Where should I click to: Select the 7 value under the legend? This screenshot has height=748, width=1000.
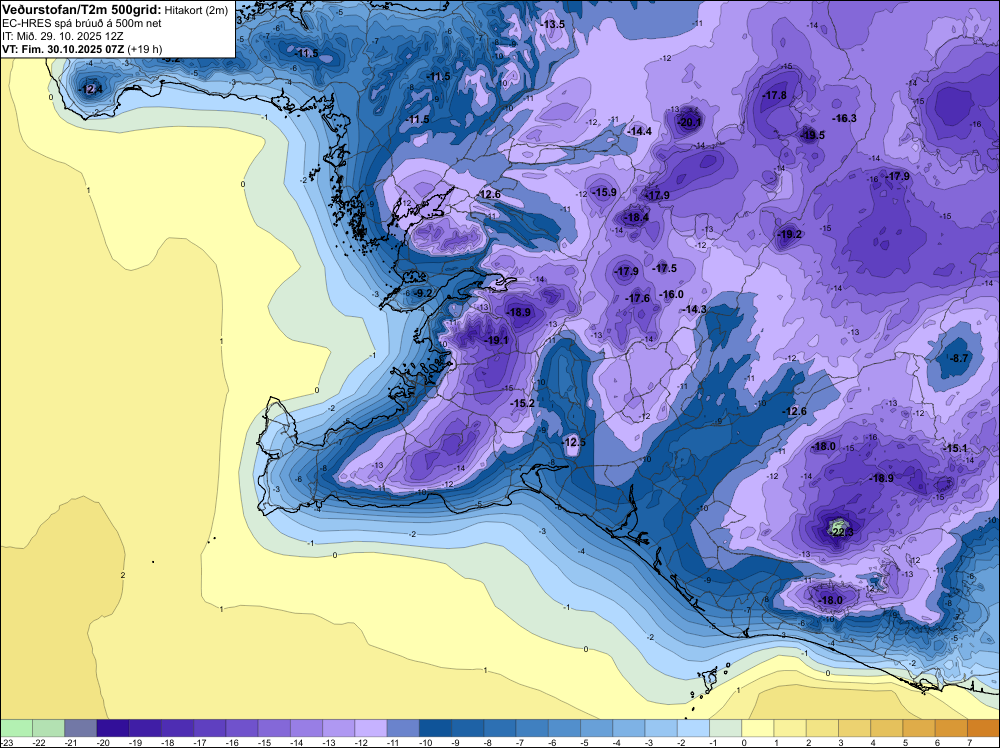click(971, 743)
